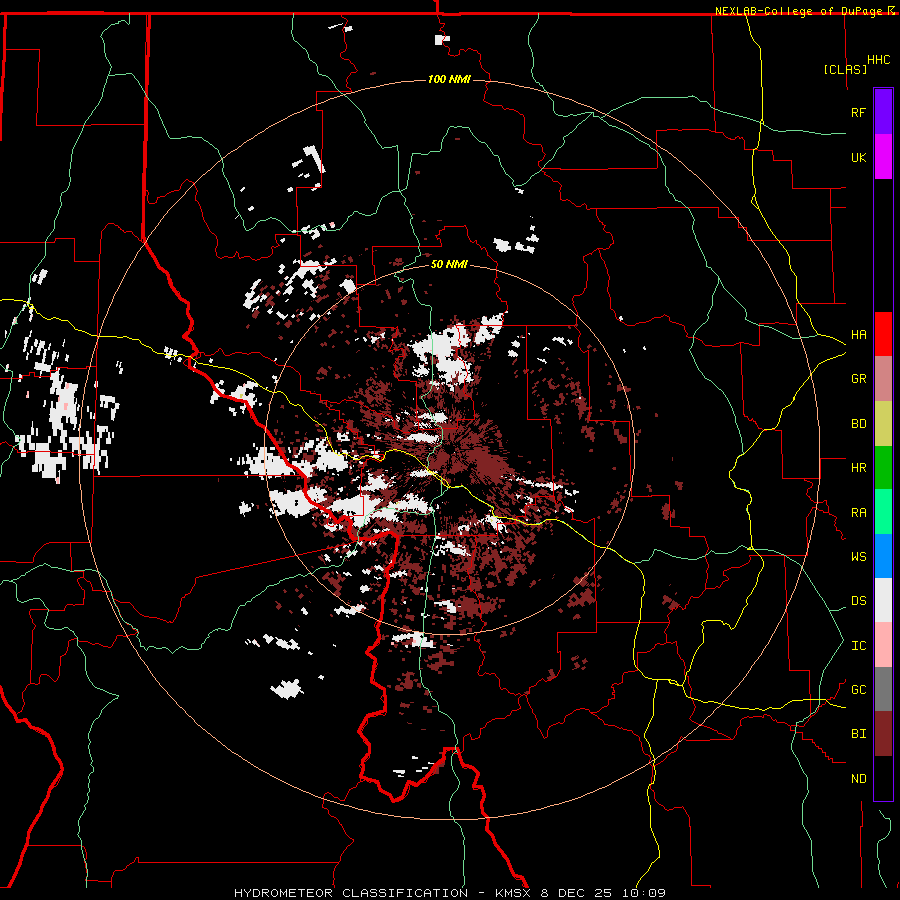Click the 50 NMI range ring label

pos(449,264)
